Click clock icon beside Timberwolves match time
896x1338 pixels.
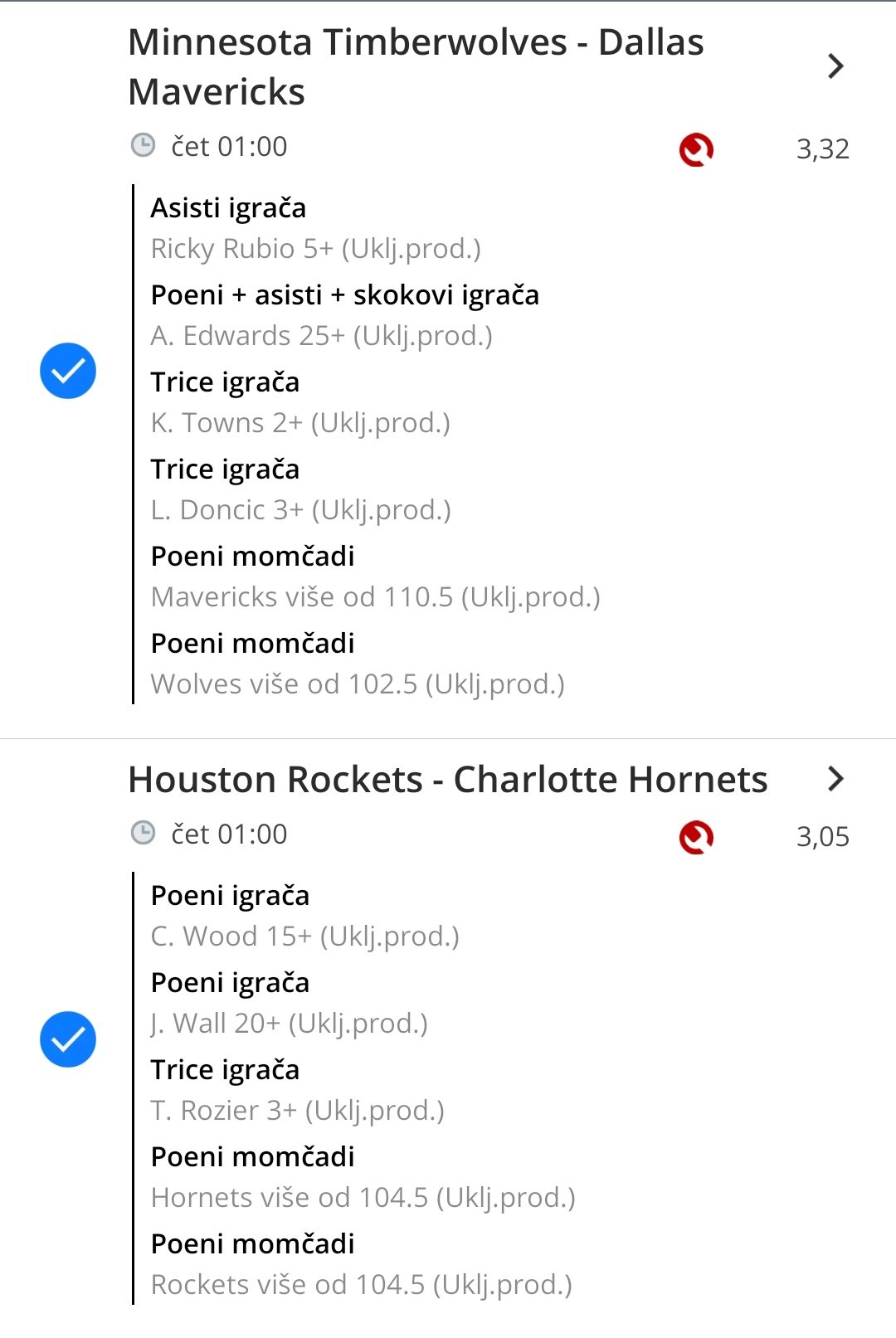pos(144,146)
